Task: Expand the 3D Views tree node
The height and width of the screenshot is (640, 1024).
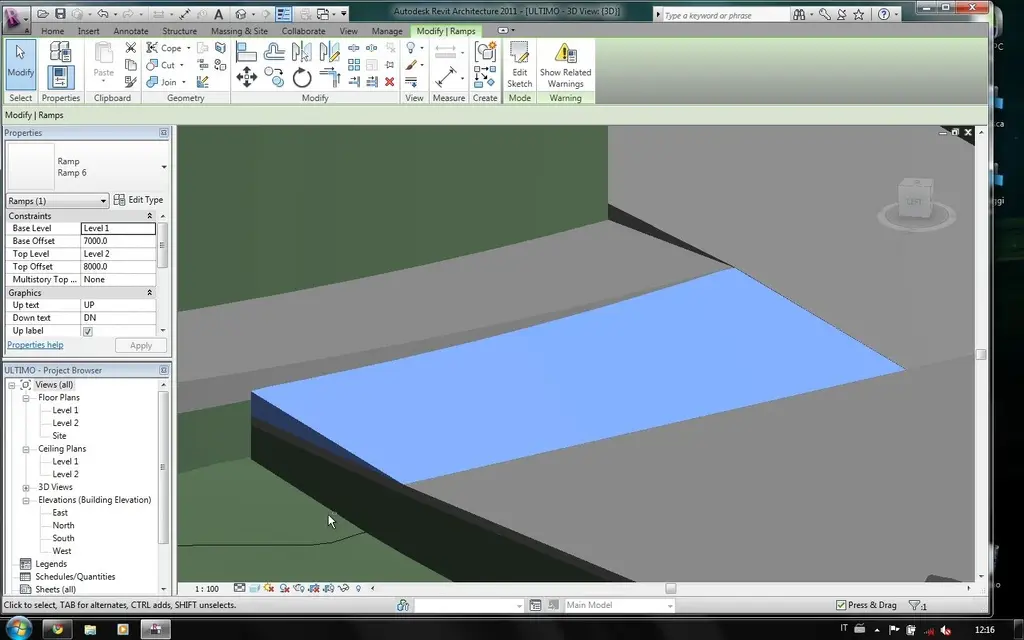Action: pos(26,487)
